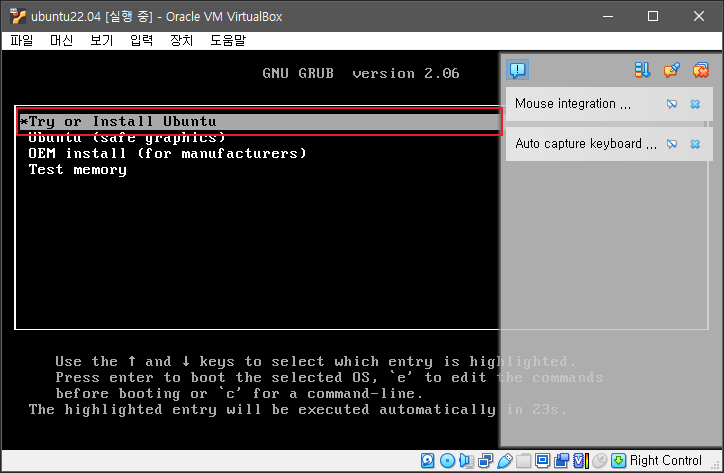Screen dimensions: 724x473
Task: Dismiss the Auto capture keyboard notification
Action: pos(695,144)
